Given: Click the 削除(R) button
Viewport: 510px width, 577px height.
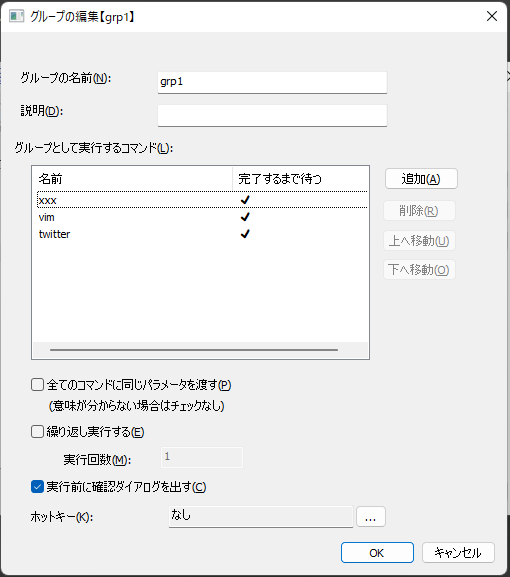Looking at the screenshot, I should tap(419, 210).
